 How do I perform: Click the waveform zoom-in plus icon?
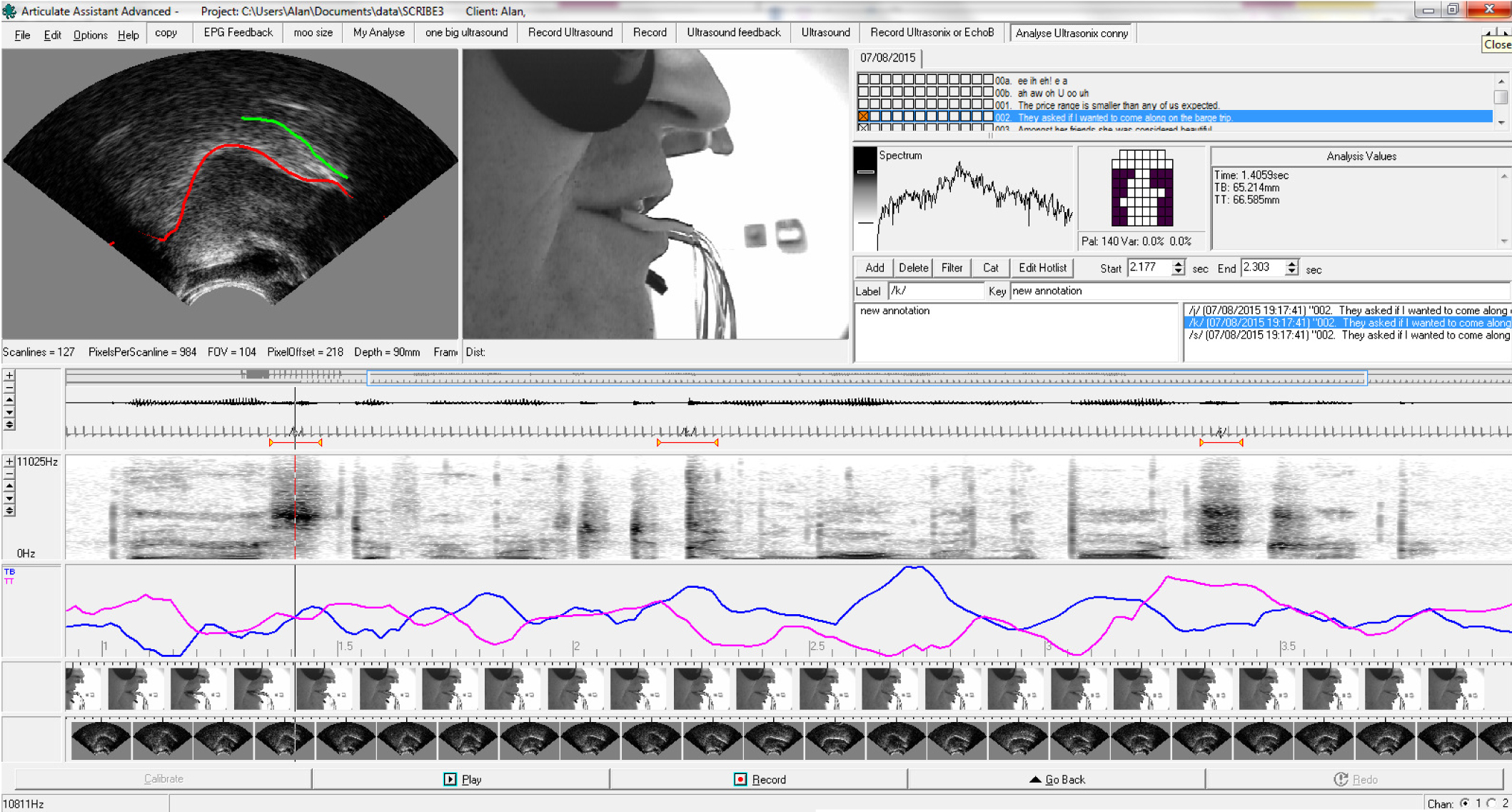[9, 375]
